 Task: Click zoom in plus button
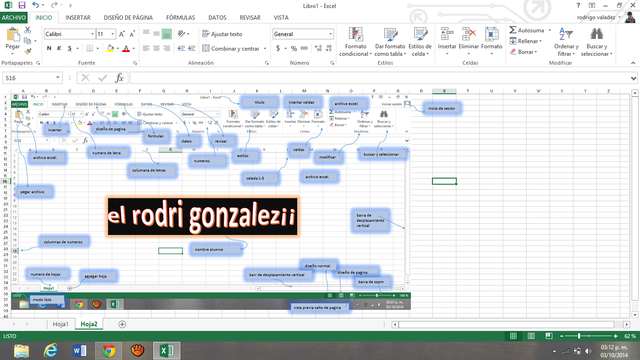click(x=616, y=336)
